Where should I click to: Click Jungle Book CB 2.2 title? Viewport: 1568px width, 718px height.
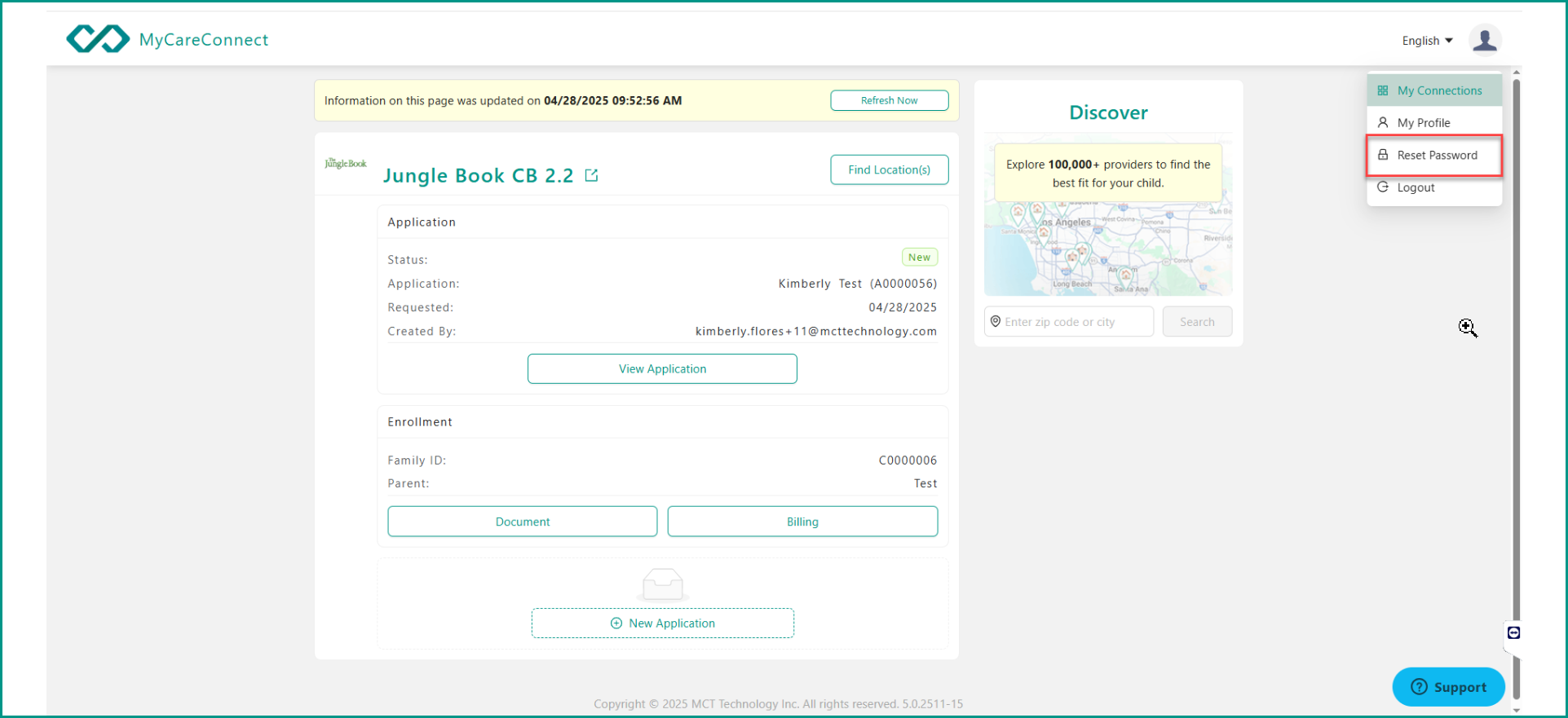coord(478,175)
